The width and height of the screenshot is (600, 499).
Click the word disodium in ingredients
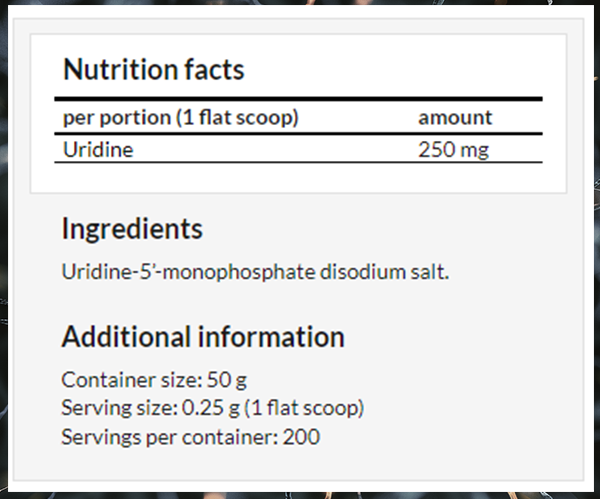click(363, 272)
